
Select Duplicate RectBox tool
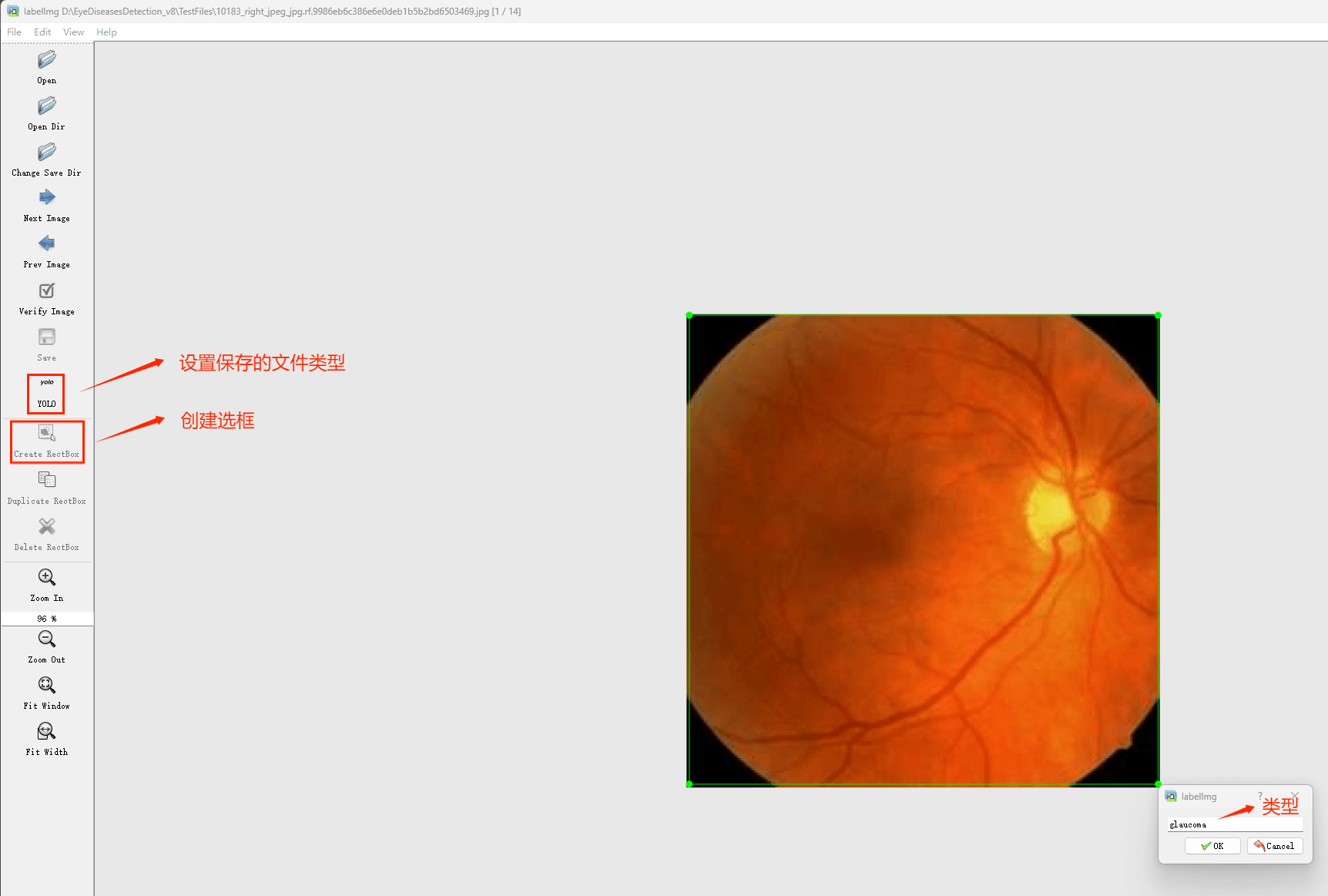(46, 488)
